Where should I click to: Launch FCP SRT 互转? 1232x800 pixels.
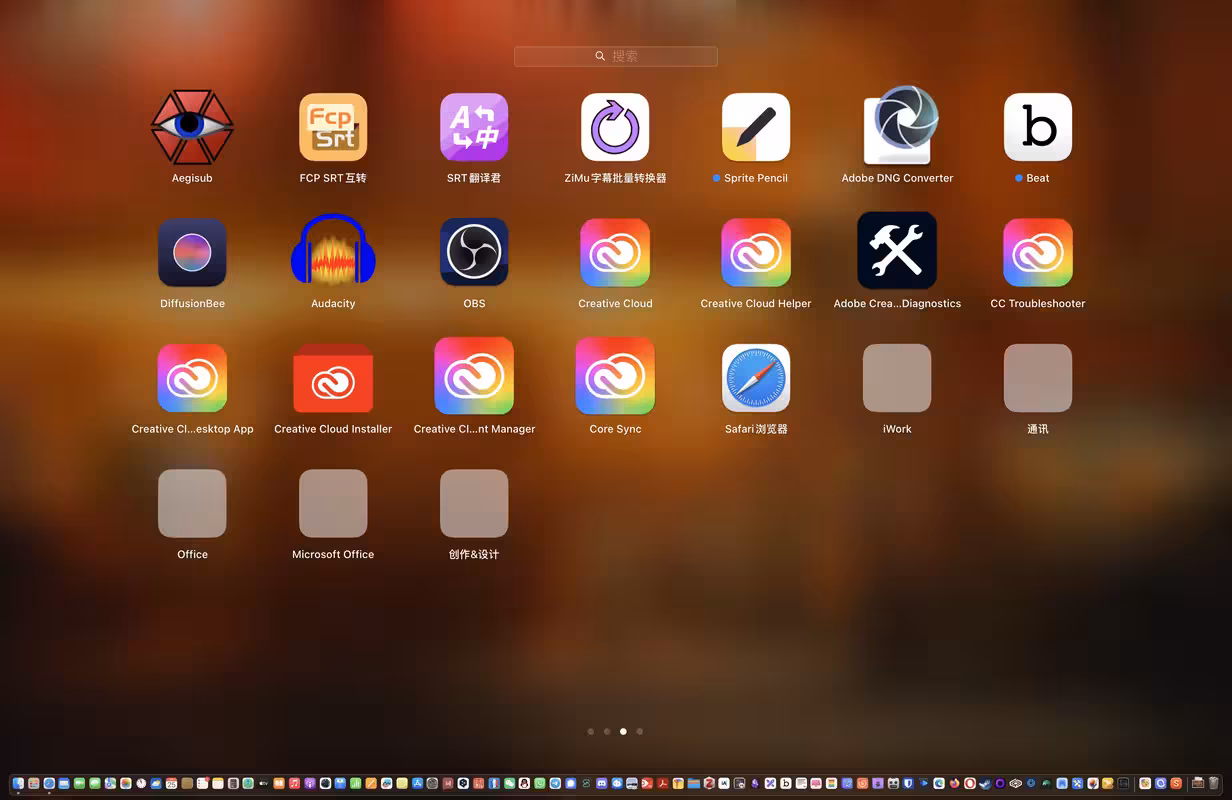tap(333, 127)
